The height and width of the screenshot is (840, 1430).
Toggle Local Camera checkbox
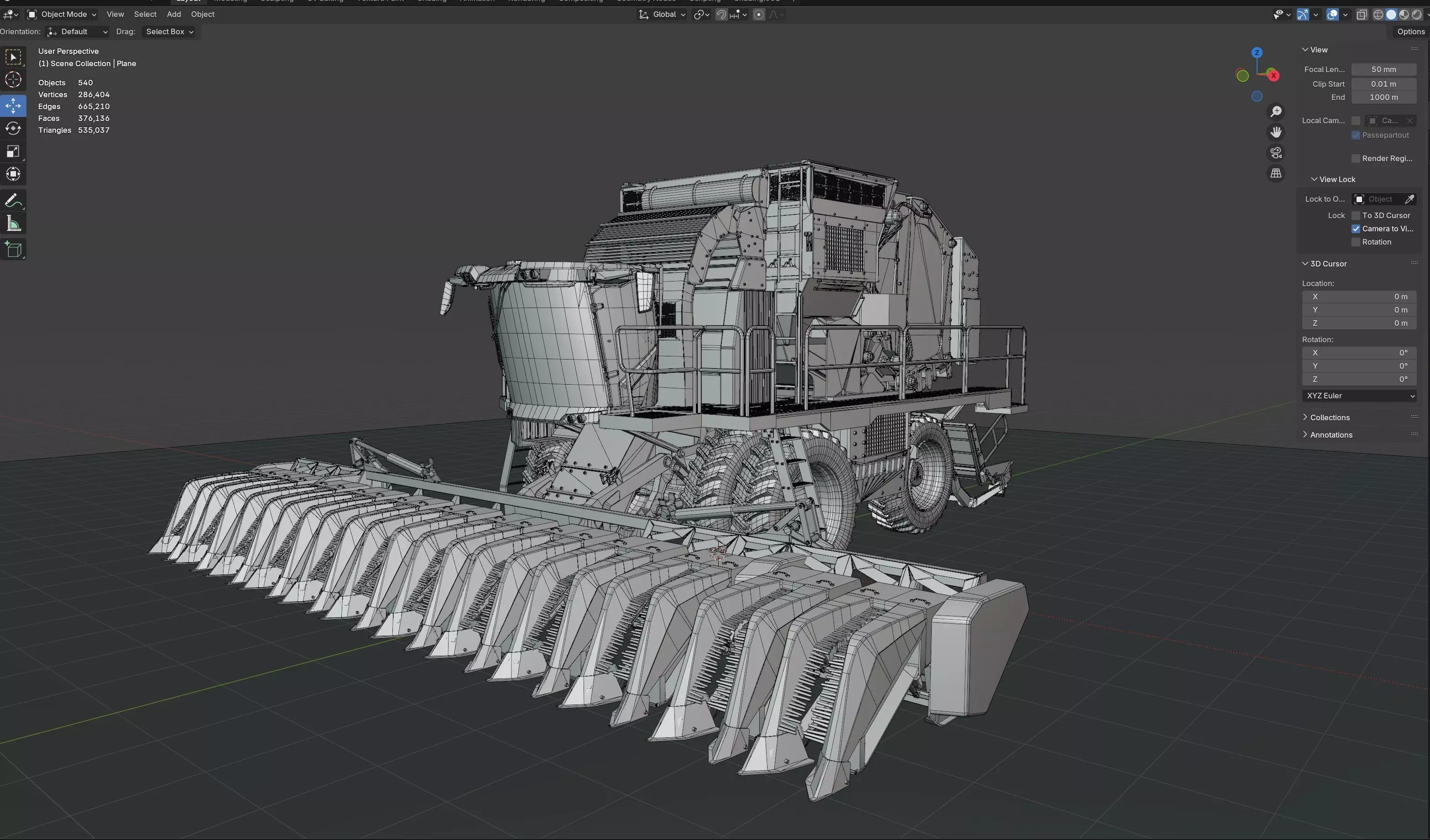pyautogui.click(x=1356, y=121)
